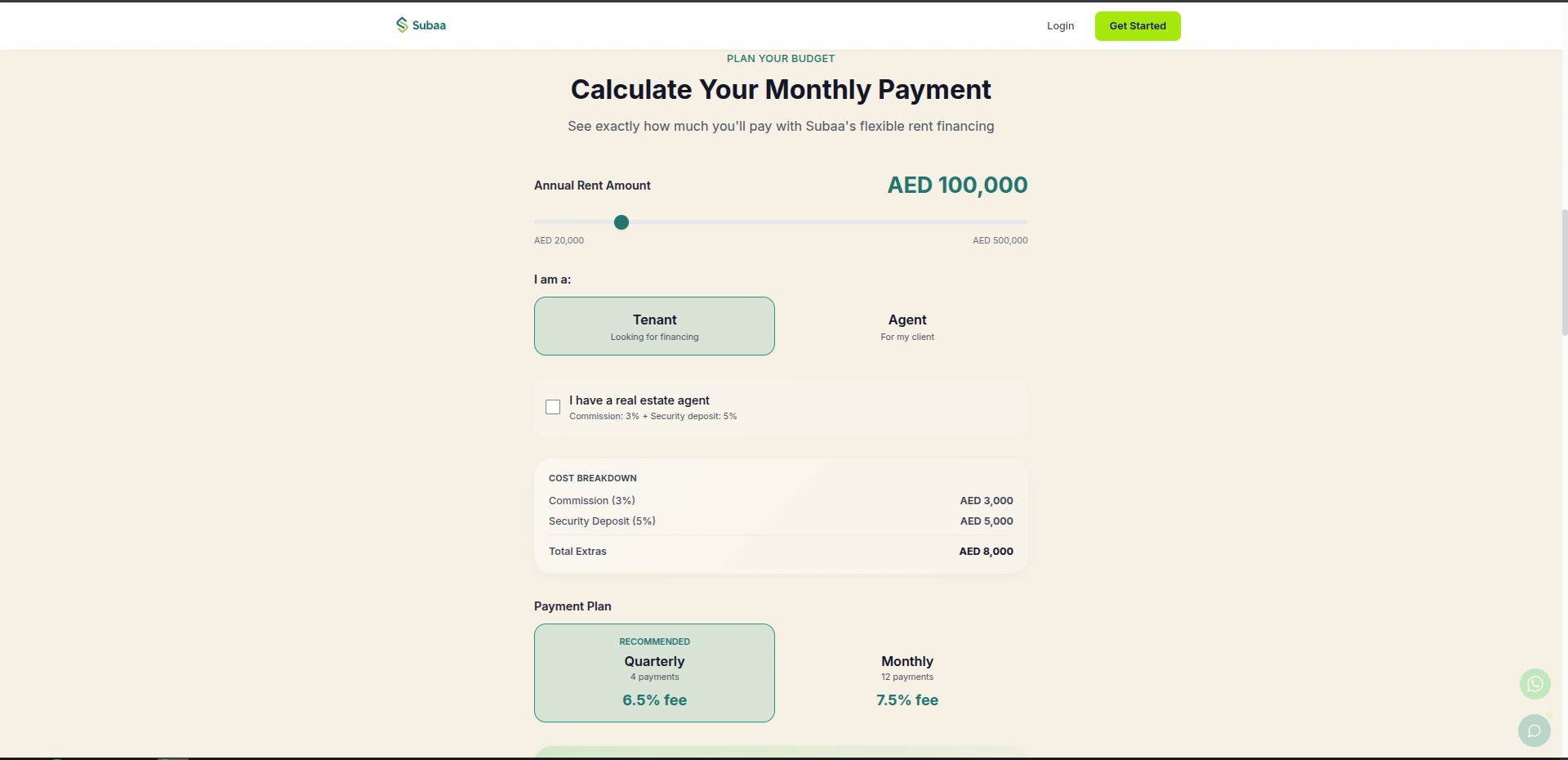This screenshot has width=1568, height=760.
Task: Click the Calculate Your Monthly Payment heading
Action: point(781,90)
